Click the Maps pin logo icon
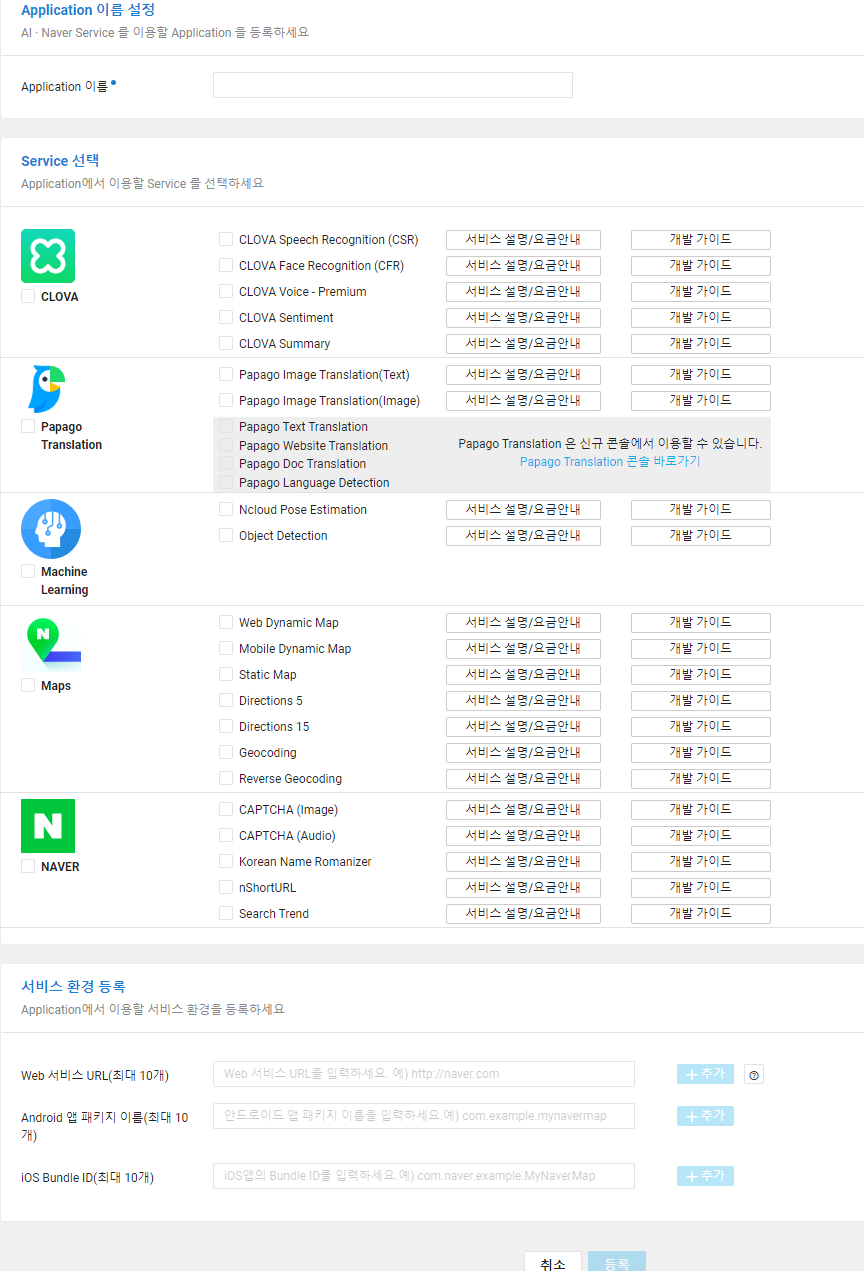Viewport: 864px width, 1271px height. [51, 645]
